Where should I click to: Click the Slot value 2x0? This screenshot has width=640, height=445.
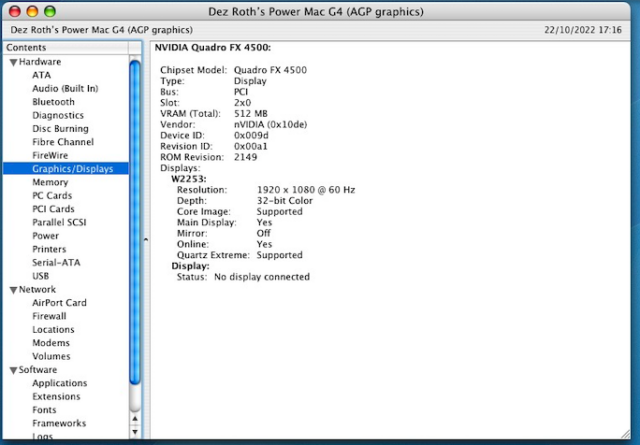pyautogui.click(x=242, y=103)
